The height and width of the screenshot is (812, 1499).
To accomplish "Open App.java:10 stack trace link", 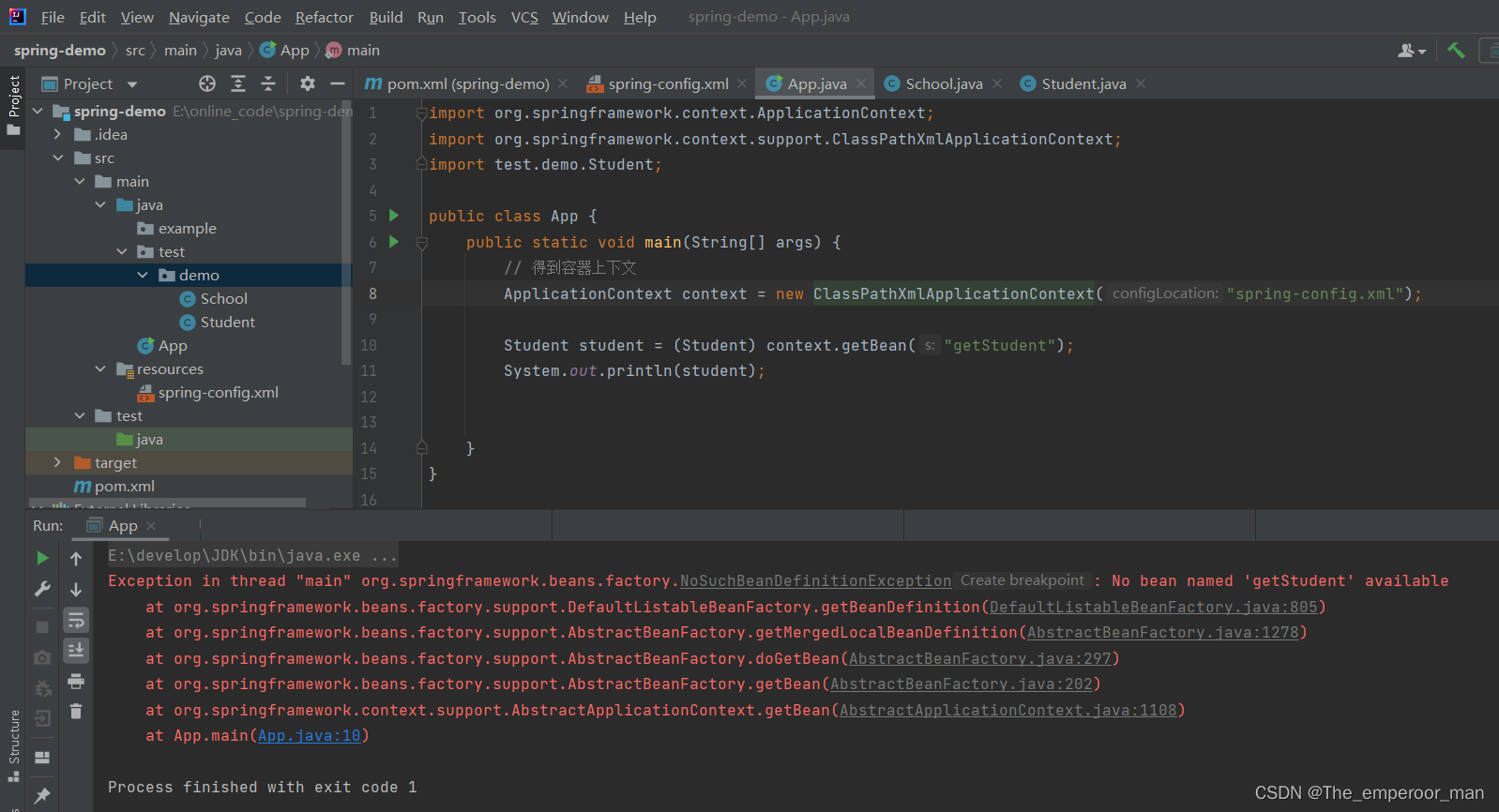I will (310, 736).
